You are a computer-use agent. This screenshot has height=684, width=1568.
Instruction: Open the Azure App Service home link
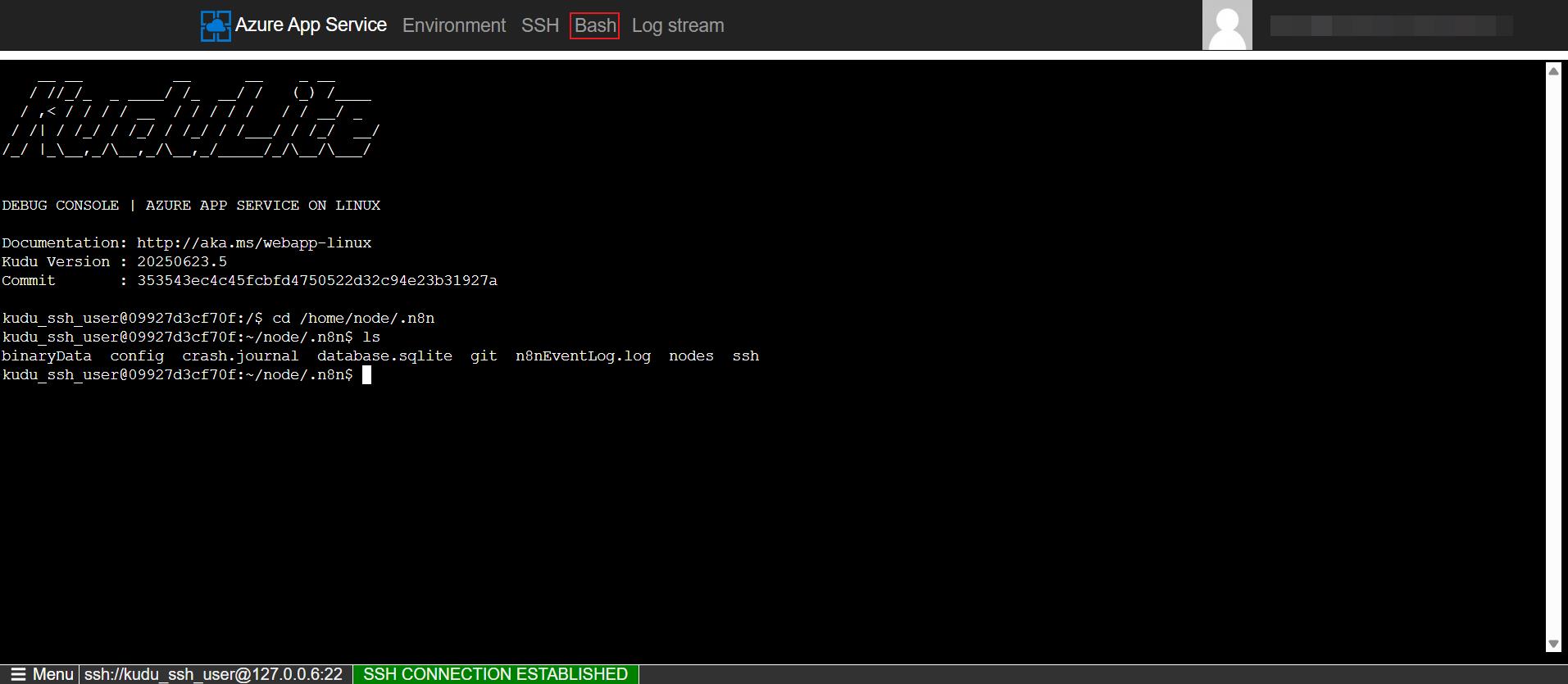[311, 25]
